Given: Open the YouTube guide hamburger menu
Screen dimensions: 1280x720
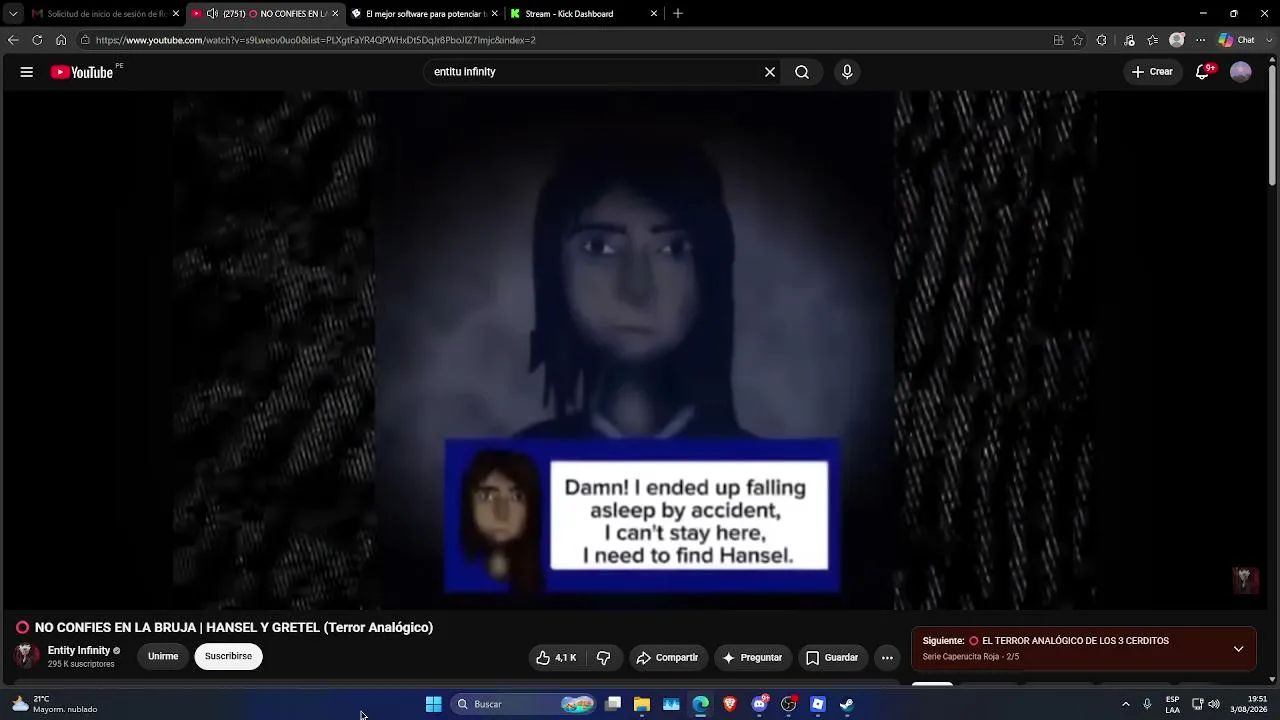Looking at the screenshot, I should pos(27,72).
